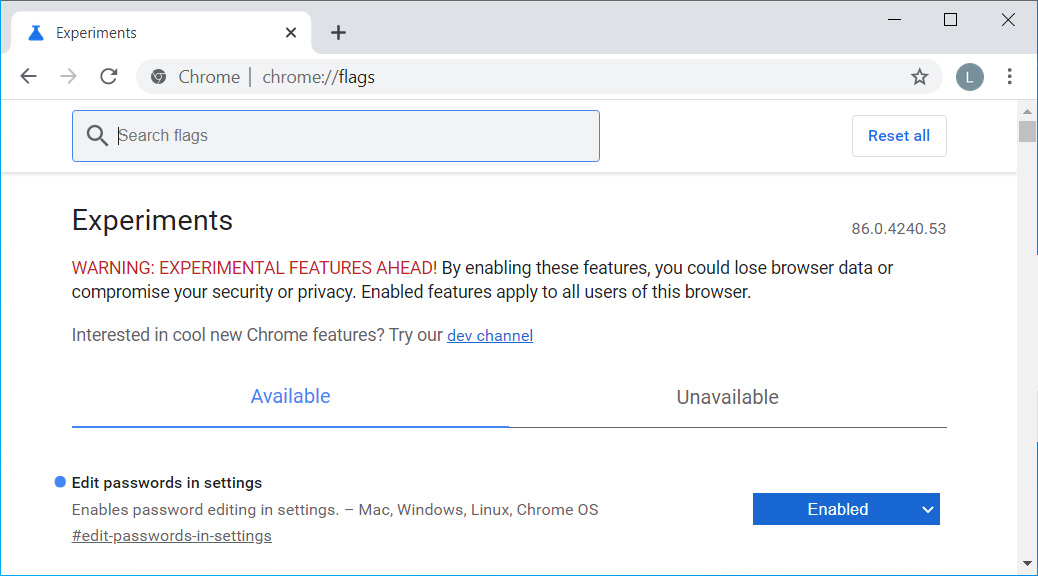The height and width of the screenshot is (576, 1038).
Task: Click the magnifier icon in the Search flags box
Action: click(x=97, y=136)
